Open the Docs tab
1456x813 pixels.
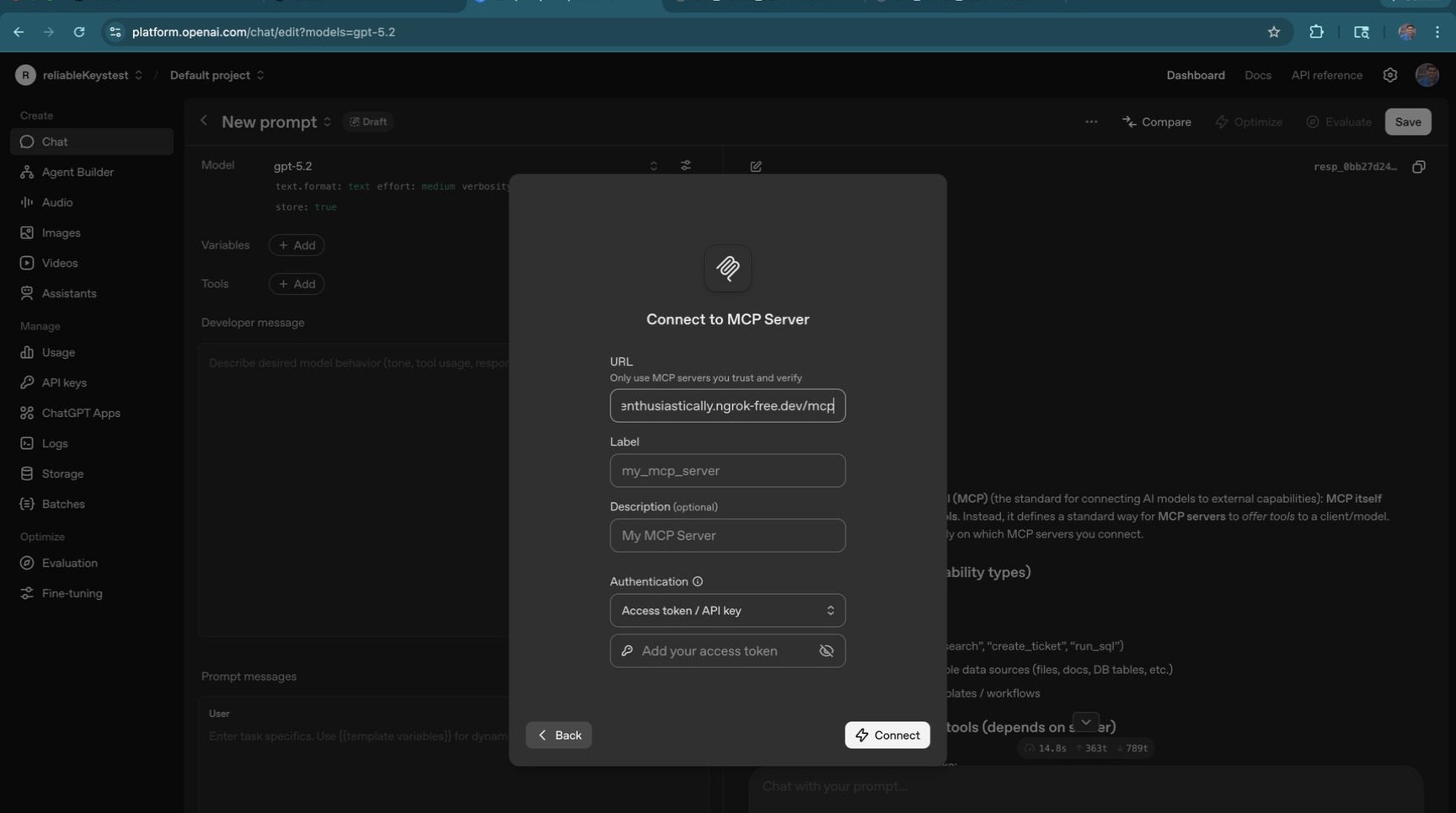(x=1258, y=75)
